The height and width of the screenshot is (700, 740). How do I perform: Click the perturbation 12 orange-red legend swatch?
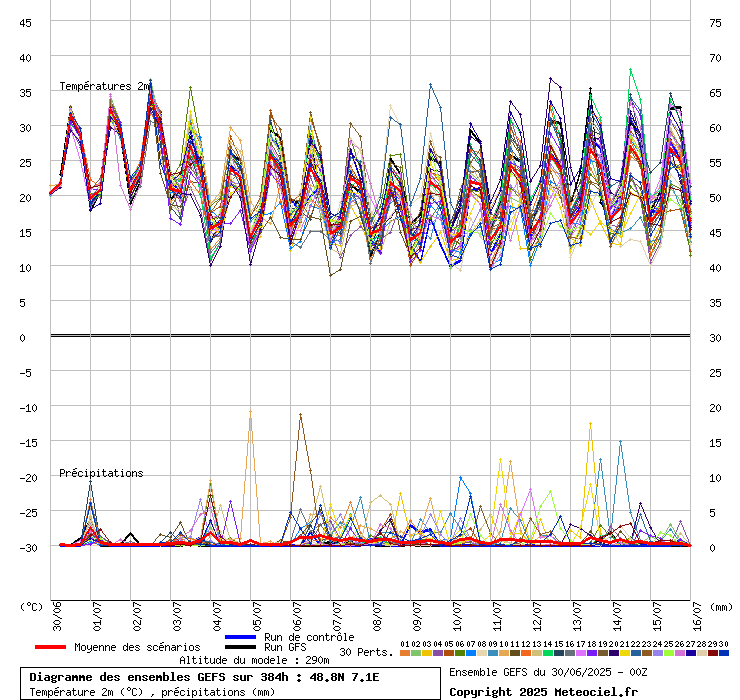click(x=526, y=653)
